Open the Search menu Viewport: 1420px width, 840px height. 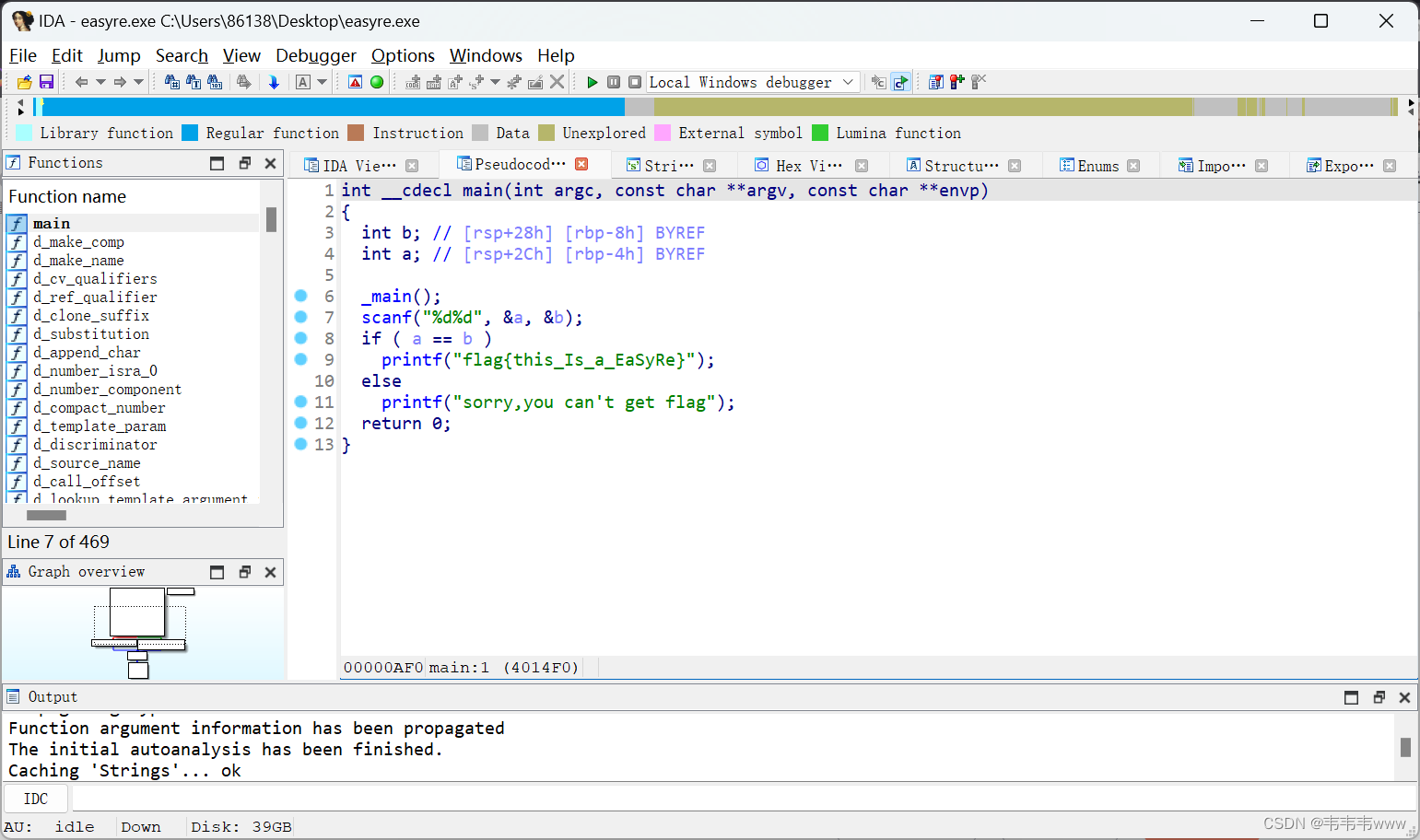click(182, 55)
